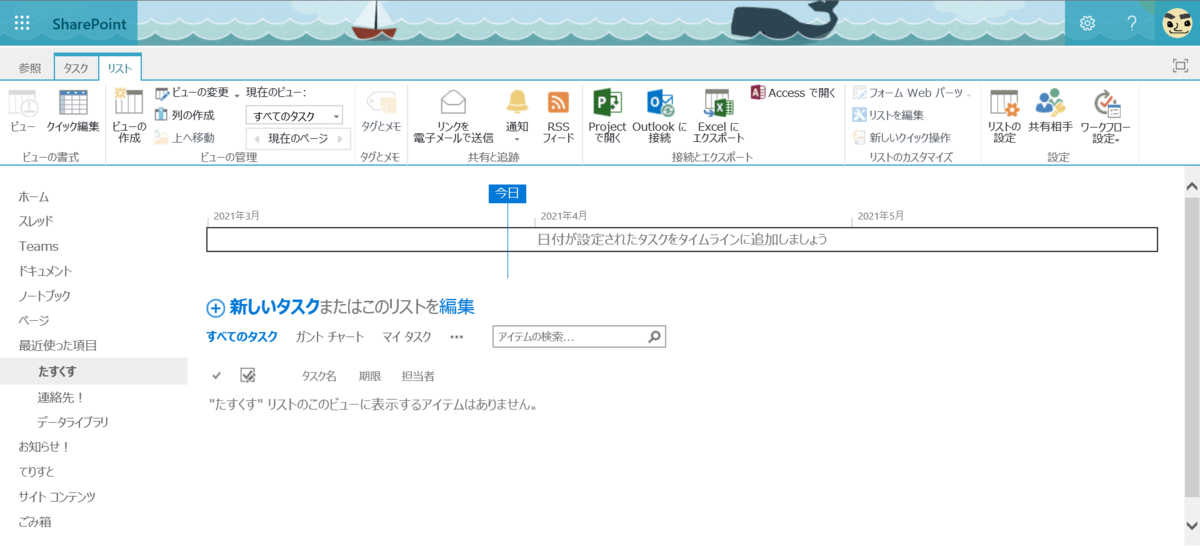1200x546 pixels.
Task: Click the 新しいタスク link
Action: (275, 307)
